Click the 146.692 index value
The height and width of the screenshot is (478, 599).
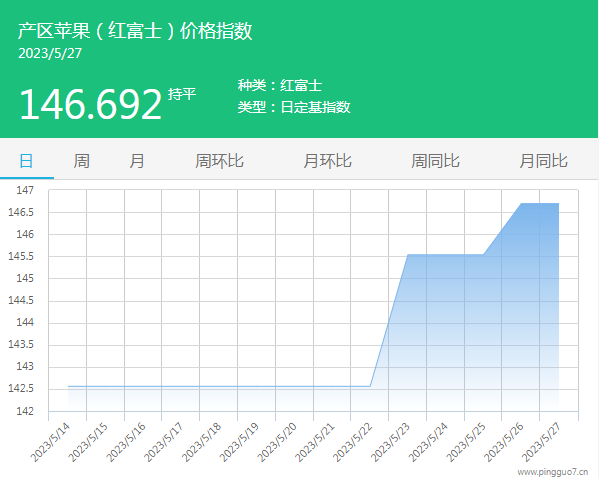click(x=91, y=104)
